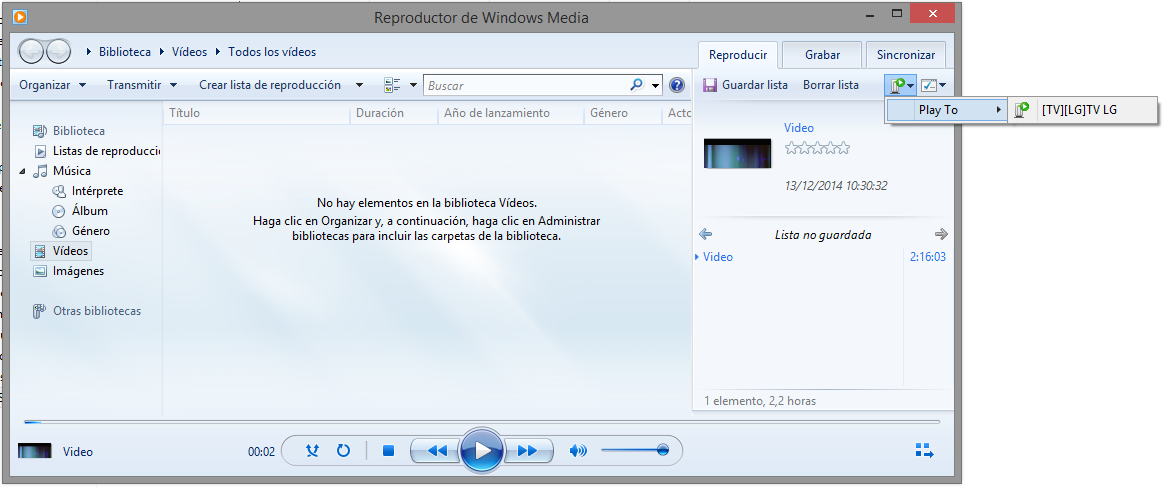Click the previous list left arrow
The image size is (1165, 488).
coord(706,235)
